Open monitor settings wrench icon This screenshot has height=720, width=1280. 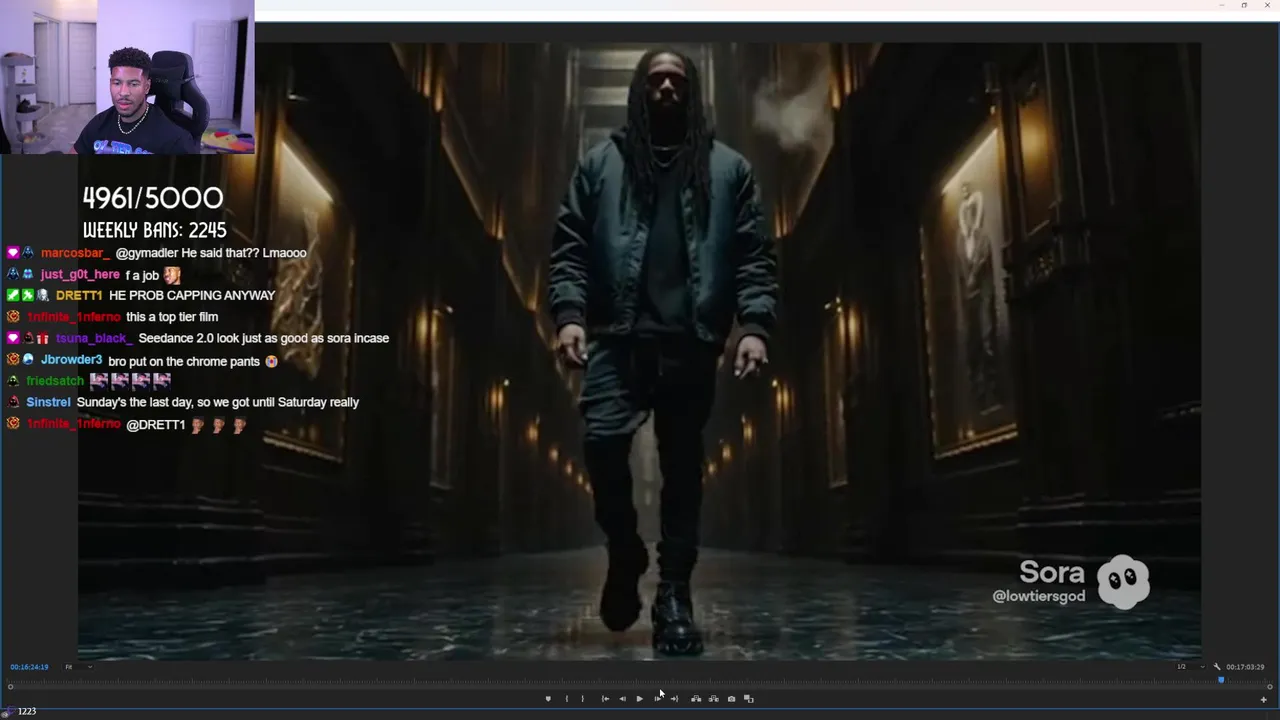(1217, 667)
